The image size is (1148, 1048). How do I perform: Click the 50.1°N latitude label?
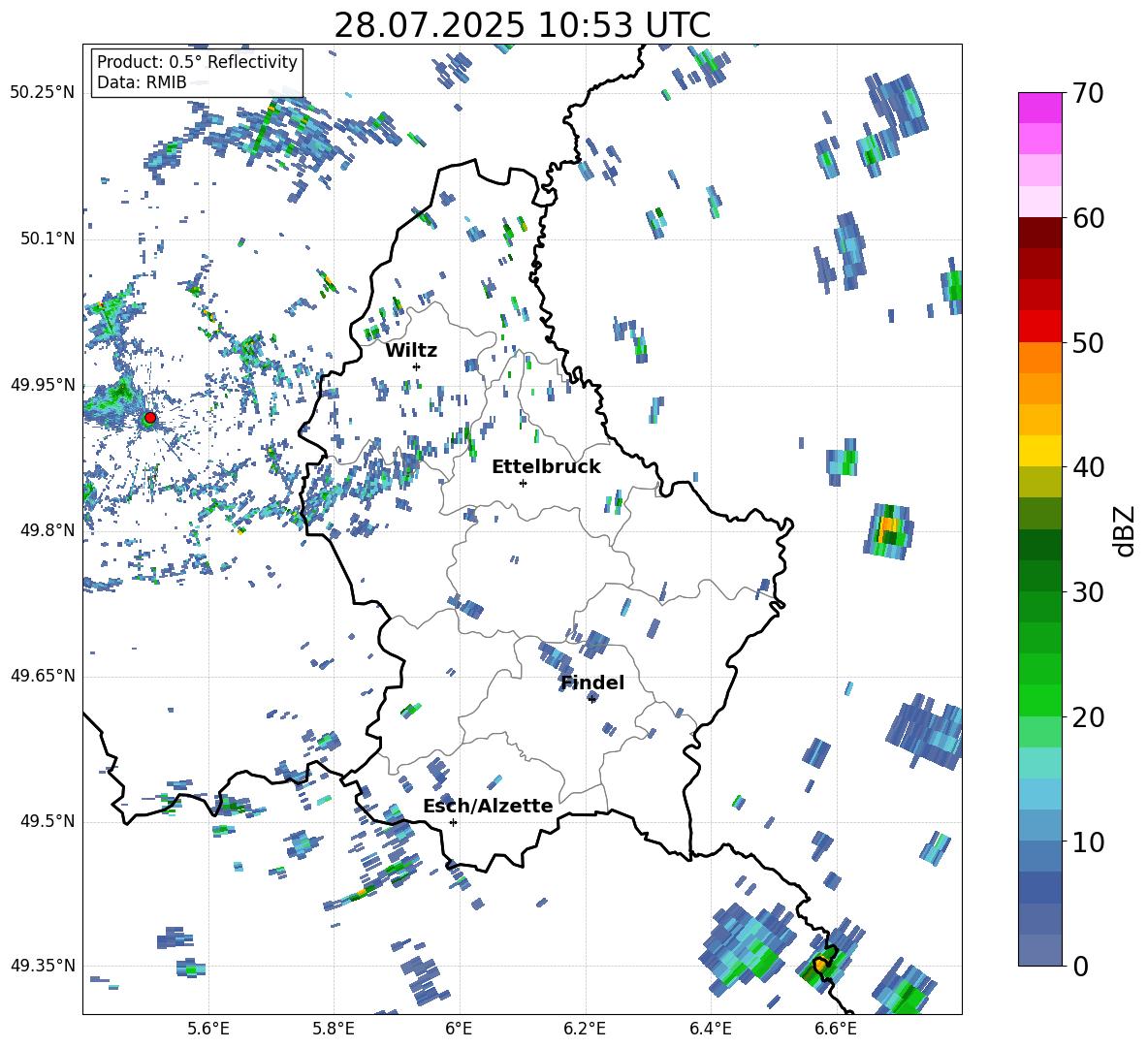[x=47, y=238]
